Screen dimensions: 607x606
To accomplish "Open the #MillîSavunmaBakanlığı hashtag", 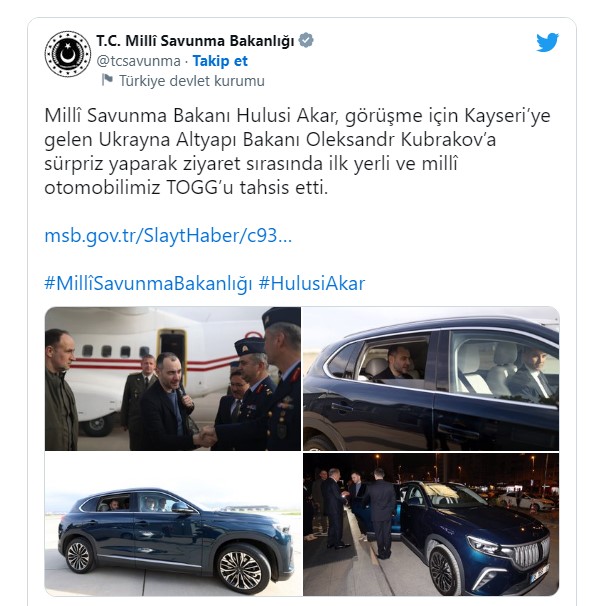I will 148,283.
